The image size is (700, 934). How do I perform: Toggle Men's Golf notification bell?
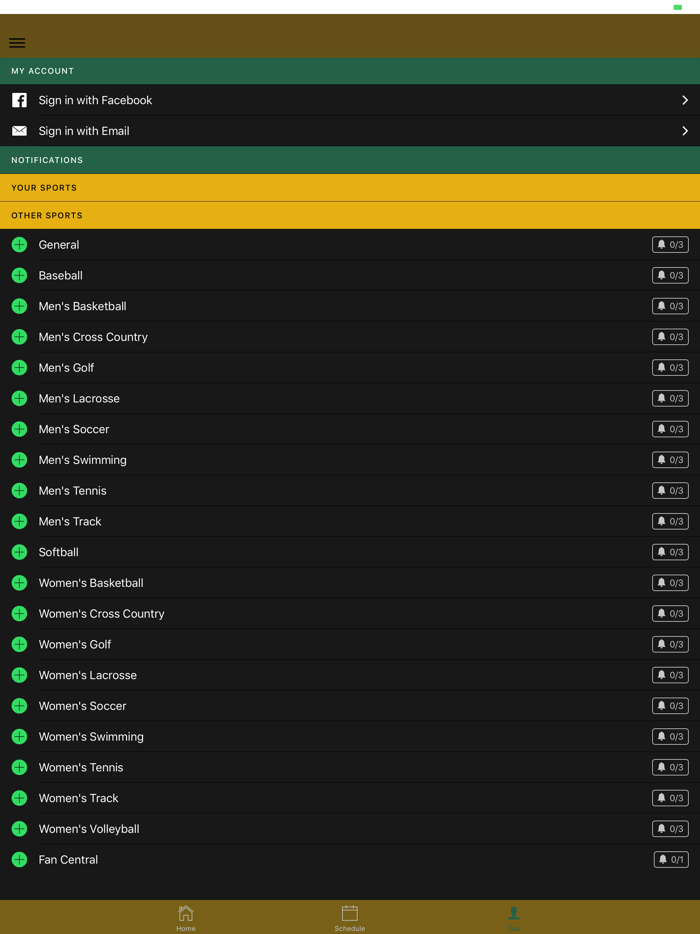pos(670,368)
